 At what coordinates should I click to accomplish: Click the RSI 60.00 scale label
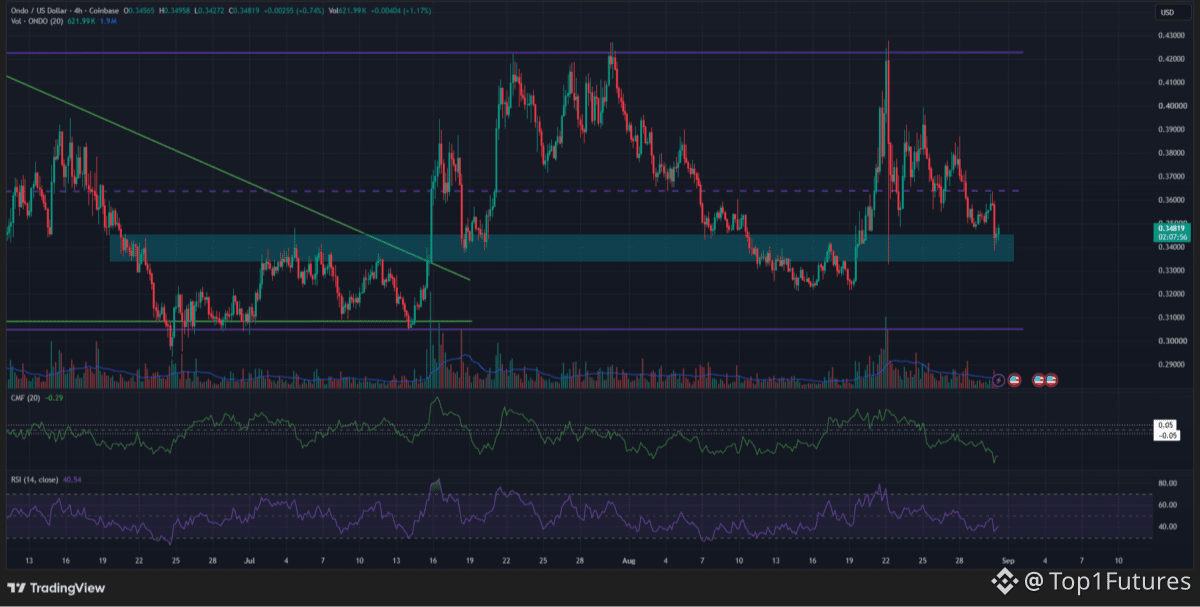click(1166, 504)
